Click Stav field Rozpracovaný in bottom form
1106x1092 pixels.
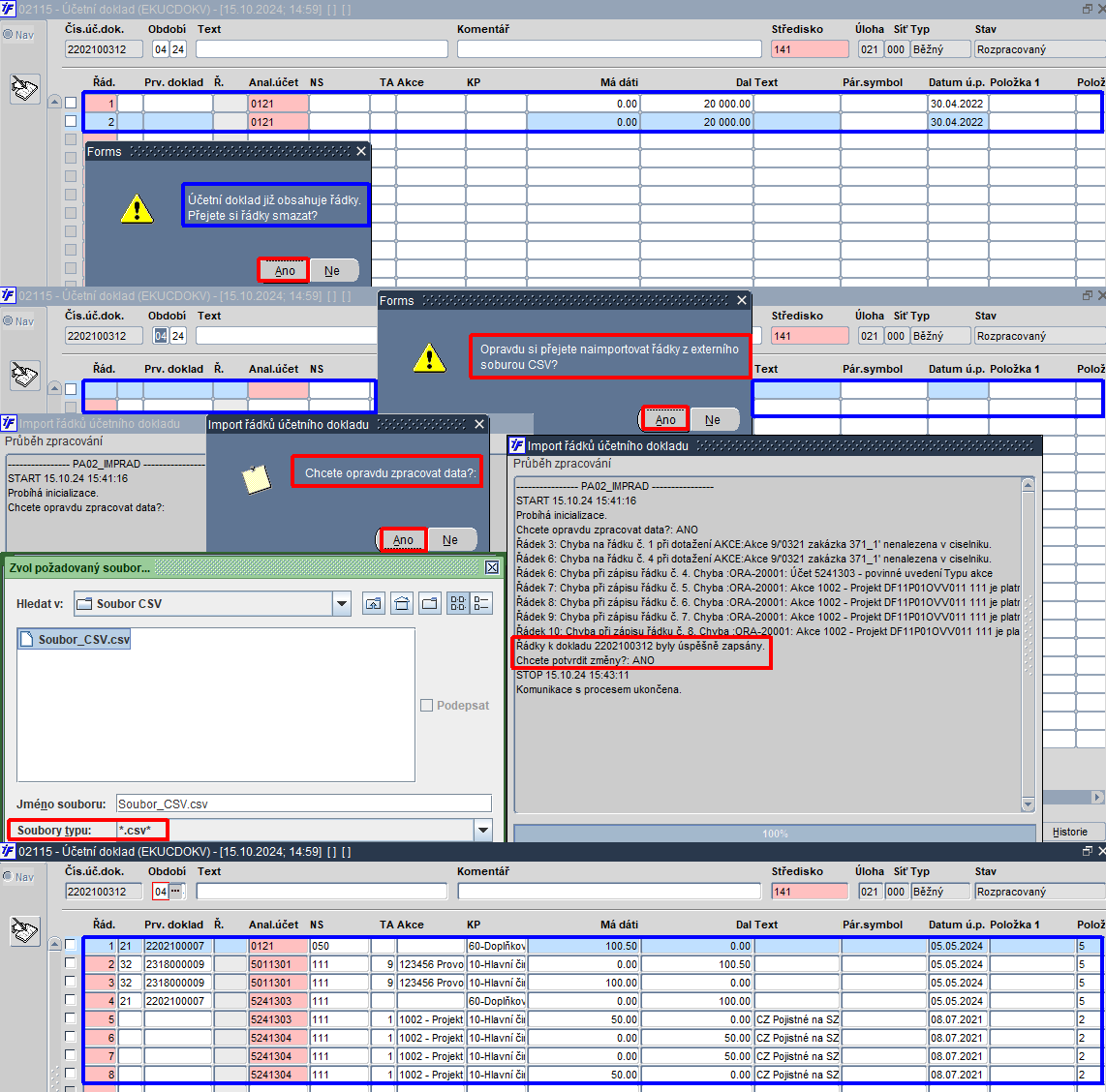click(1040, 891)
